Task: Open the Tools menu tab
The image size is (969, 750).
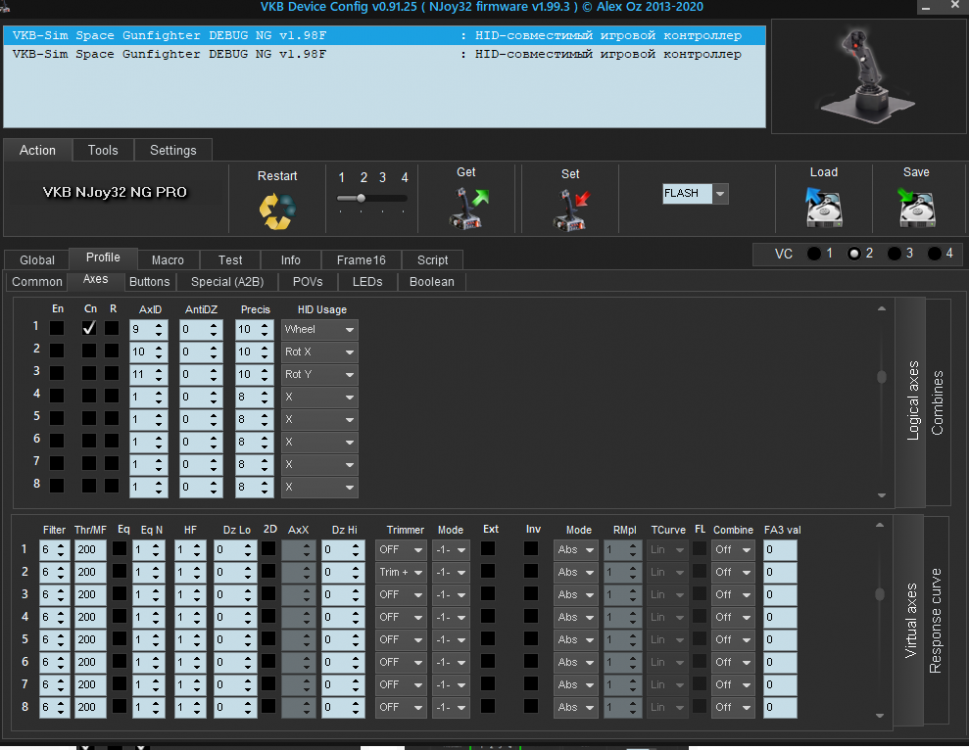Action: (103, 150)
